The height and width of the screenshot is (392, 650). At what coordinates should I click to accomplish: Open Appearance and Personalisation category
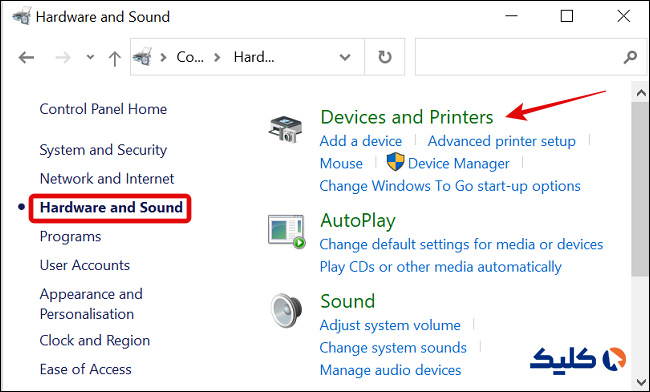(91, 304)
